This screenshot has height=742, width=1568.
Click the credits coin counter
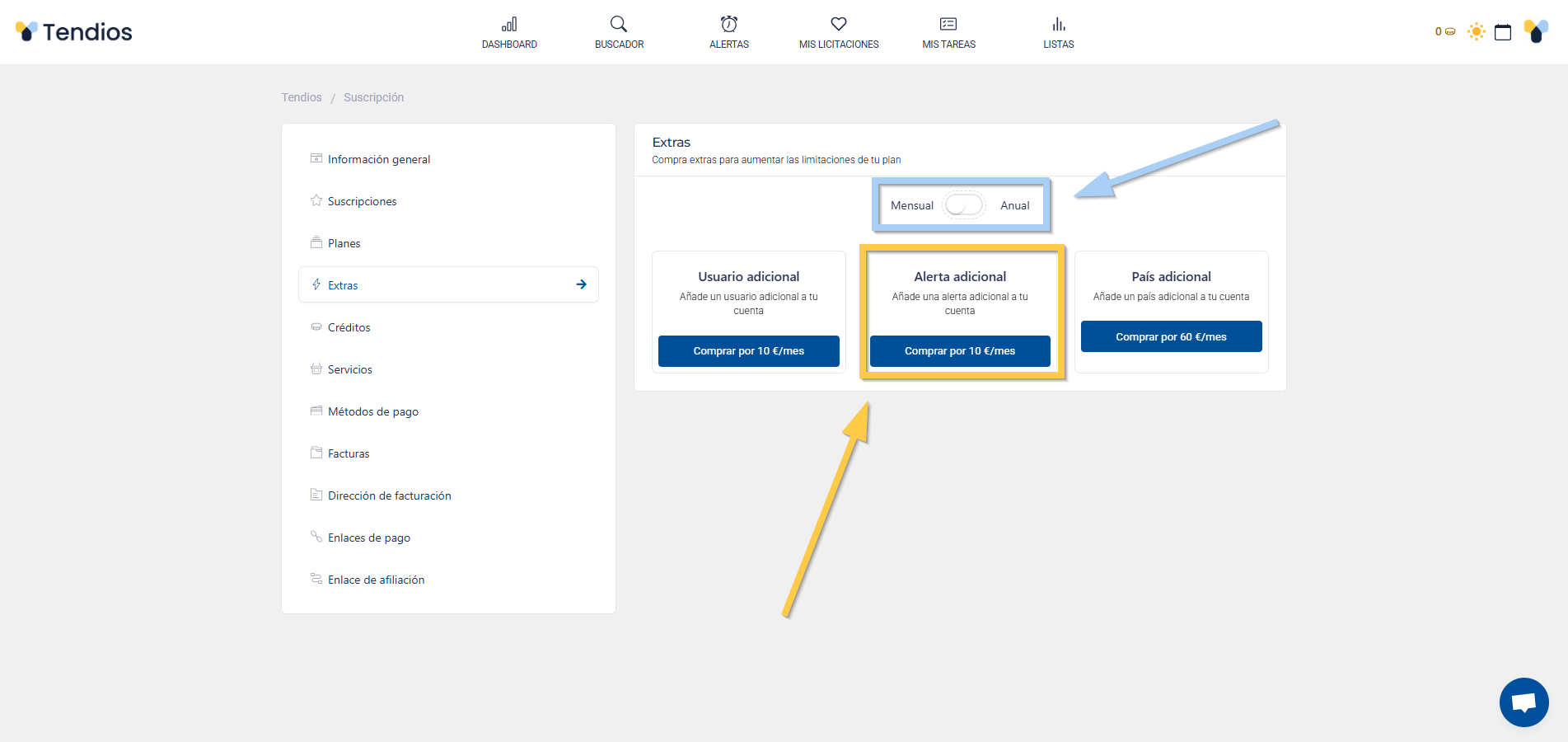point(1445,32)
